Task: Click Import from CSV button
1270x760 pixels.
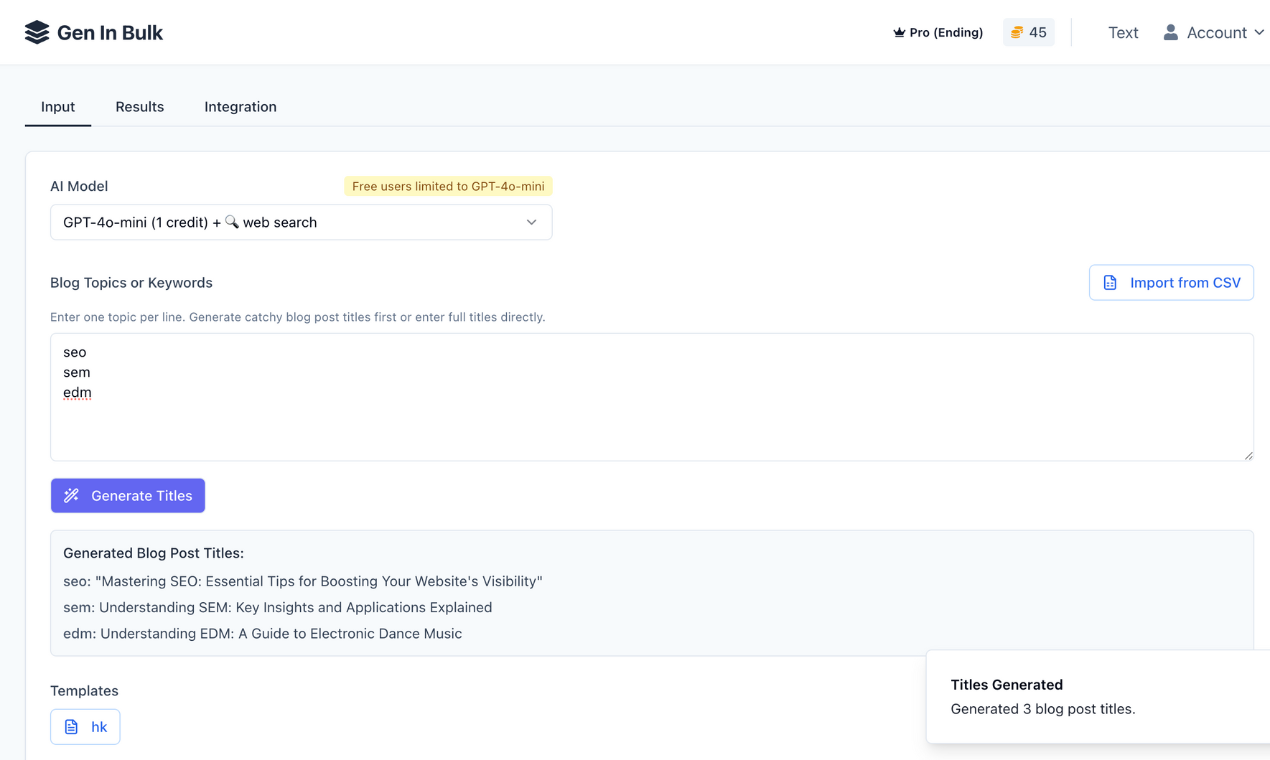Action: [1171, 283]
